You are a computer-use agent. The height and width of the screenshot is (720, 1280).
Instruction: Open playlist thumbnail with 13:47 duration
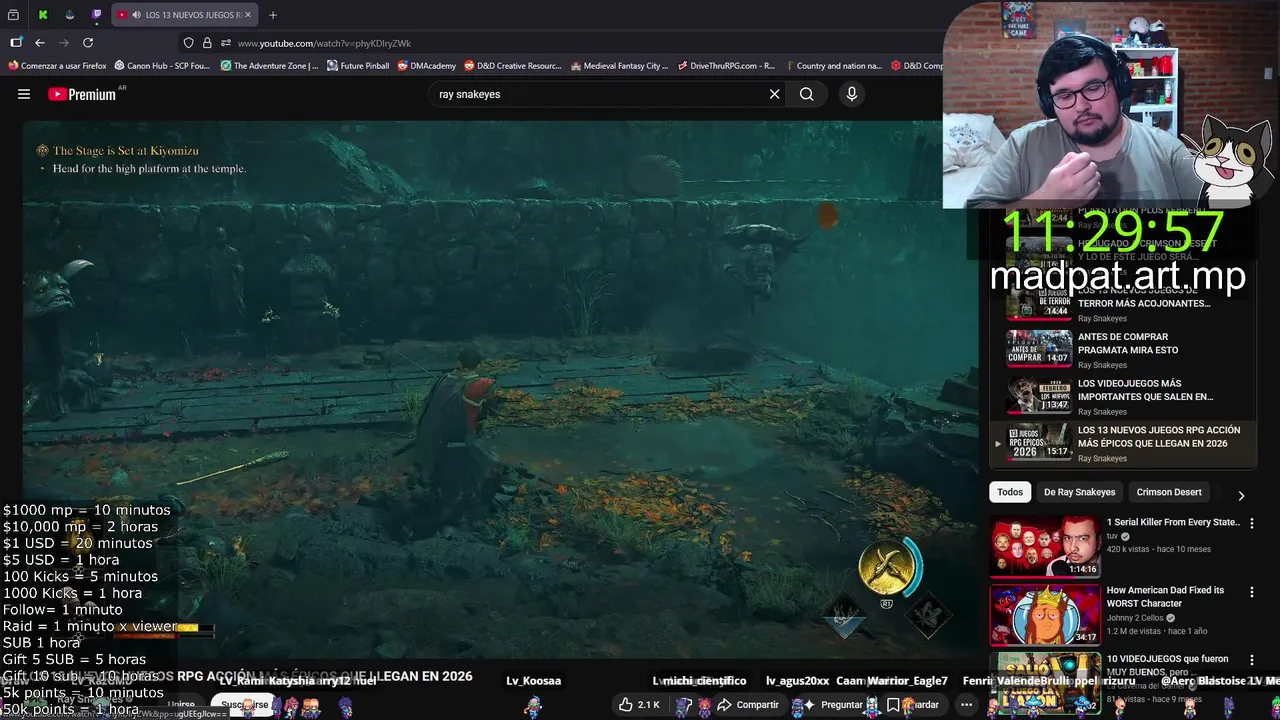(x=1038, y=394)
